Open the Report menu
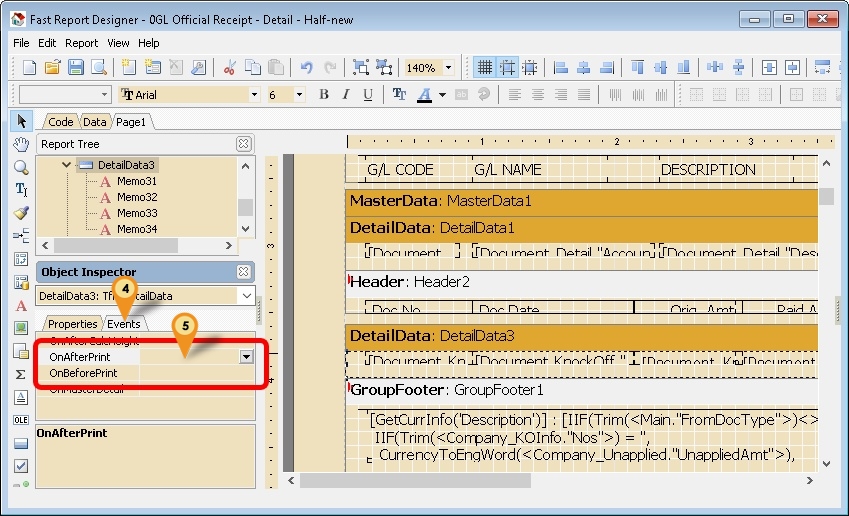The height and width of the screenshot is (516, 849). (x=81, y=43)
